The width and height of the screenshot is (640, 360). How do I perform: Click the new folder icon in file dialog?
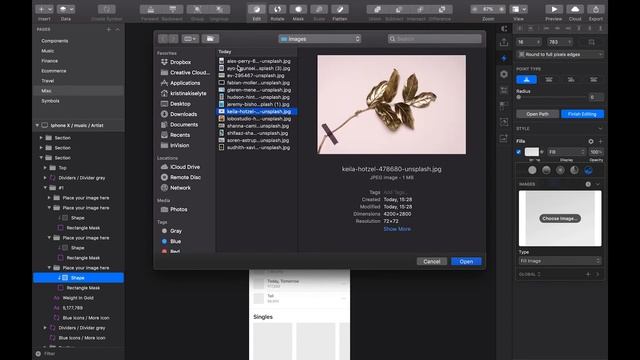coord(210,39)
